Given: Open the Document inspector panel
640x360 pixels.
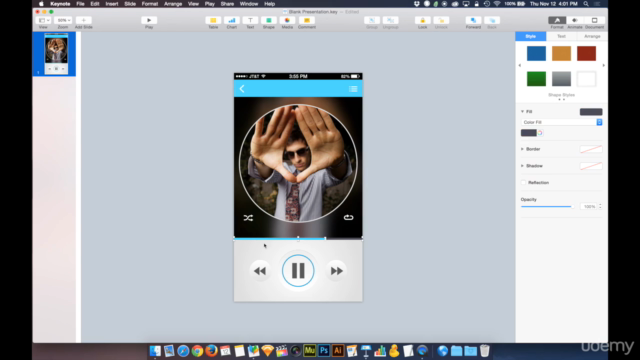Looking at the screenshot, I should (594, 20).
